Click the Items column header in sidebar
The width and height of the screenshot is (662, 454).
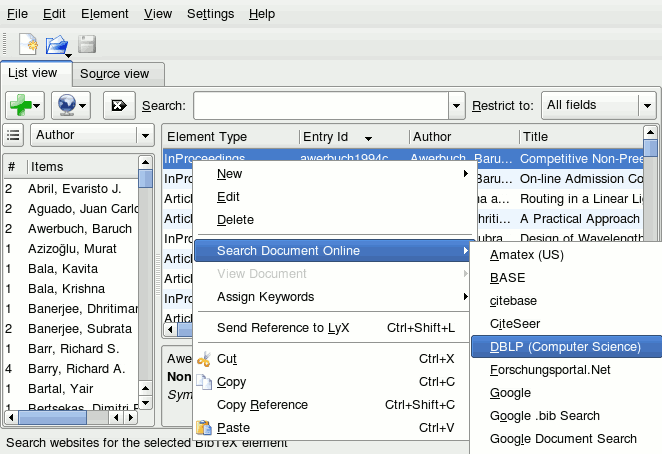click(82, 167)
